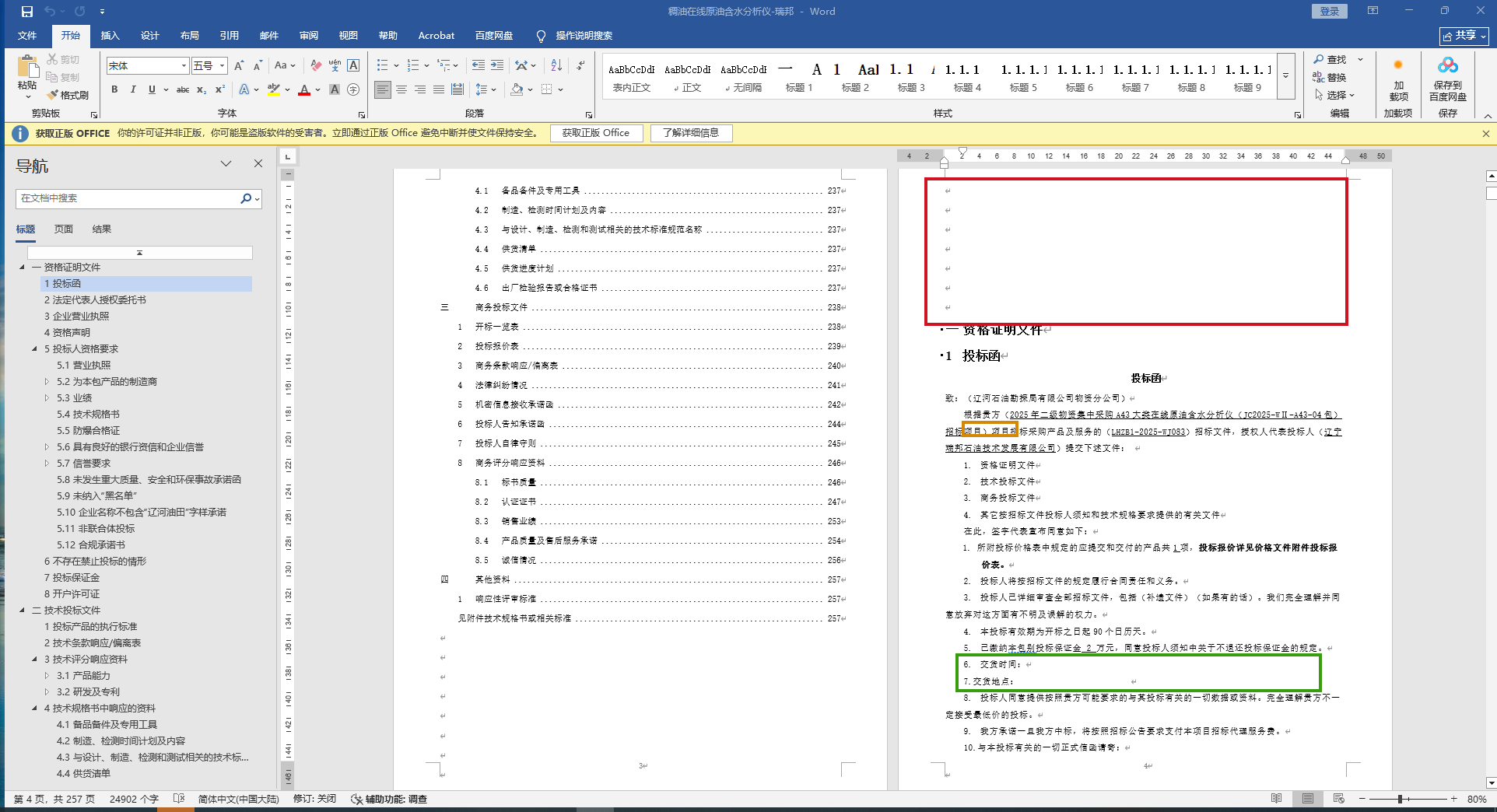Set paragraph alignment to justified

439,89
